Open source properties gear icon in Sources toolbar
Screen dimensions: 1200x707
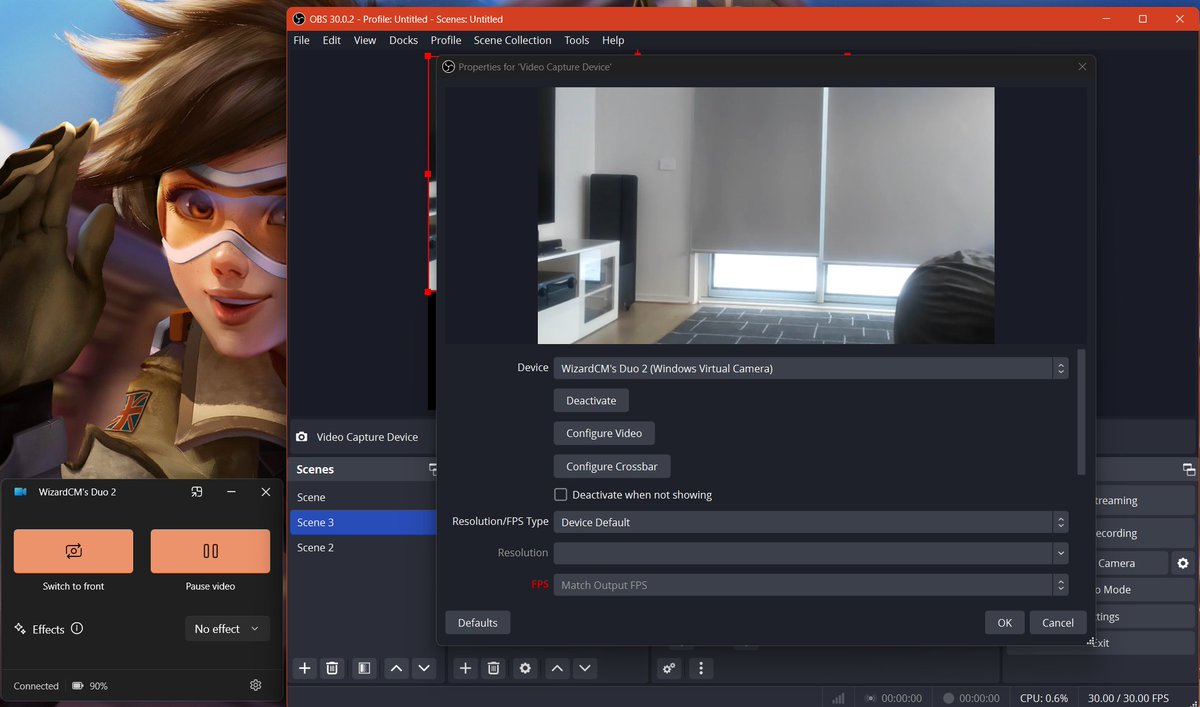point(525,668)
